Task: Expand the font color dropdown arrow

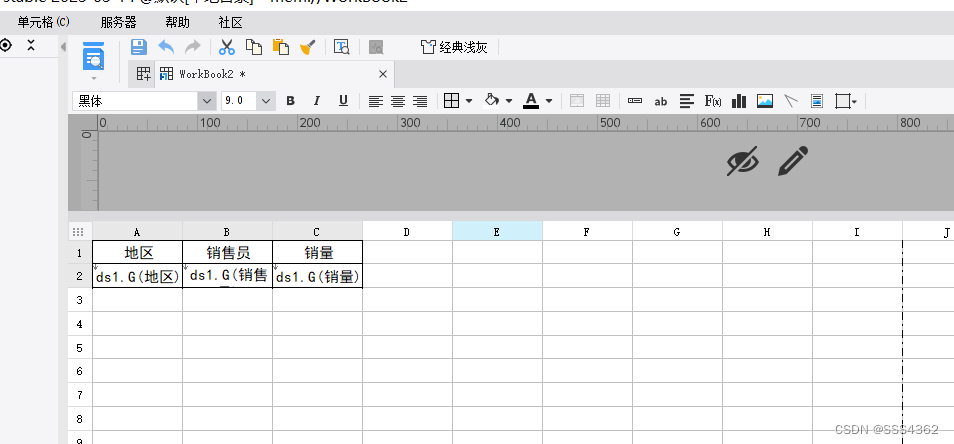Action: coord(549,101)
